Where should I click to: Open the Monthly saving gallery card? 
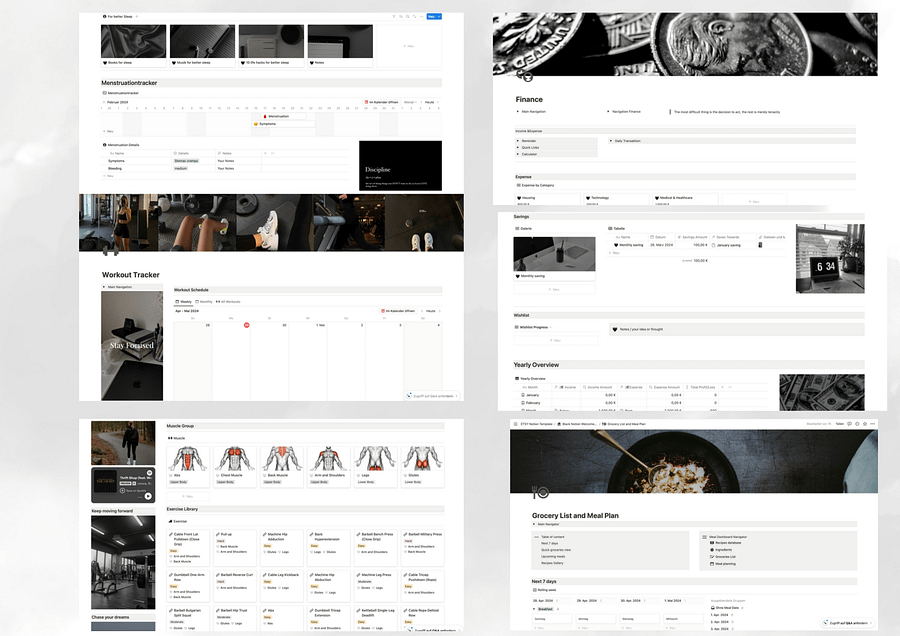(554, 258)
